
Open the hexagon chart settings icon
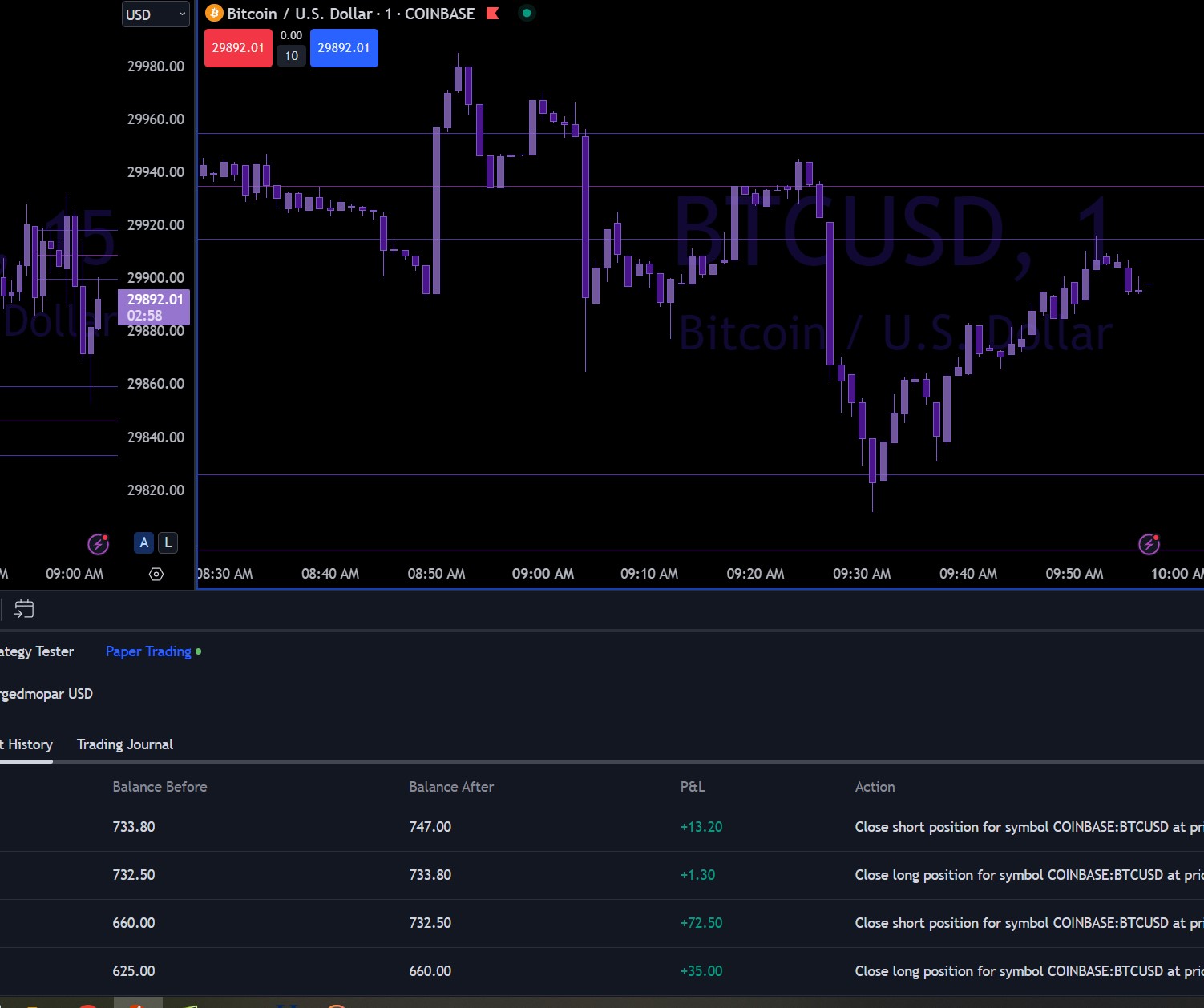156,574
